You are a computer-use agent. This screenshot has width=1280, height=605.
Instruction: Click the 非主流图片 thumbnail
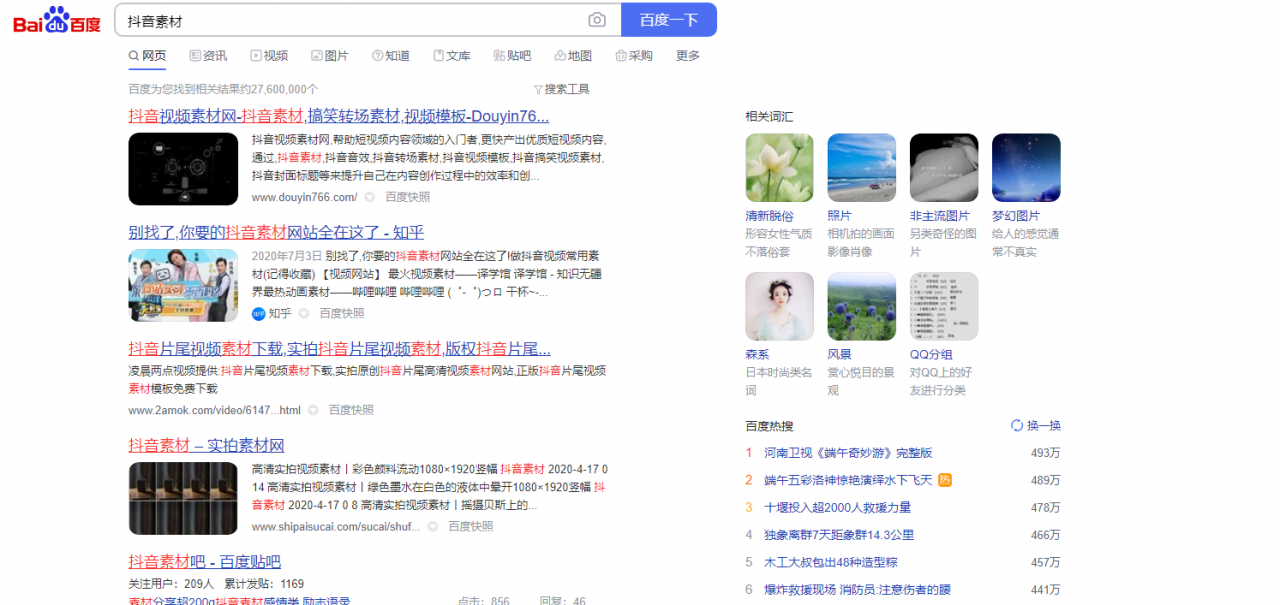point(944,168)
